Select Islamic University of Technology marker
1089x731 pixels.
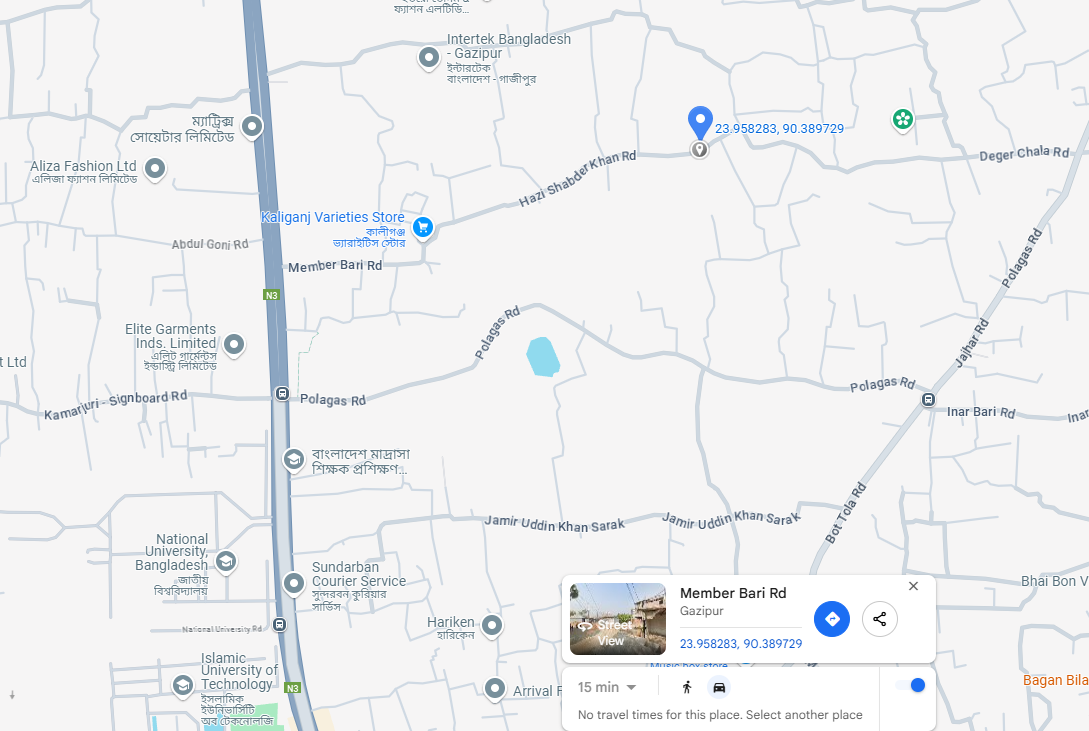183,686
